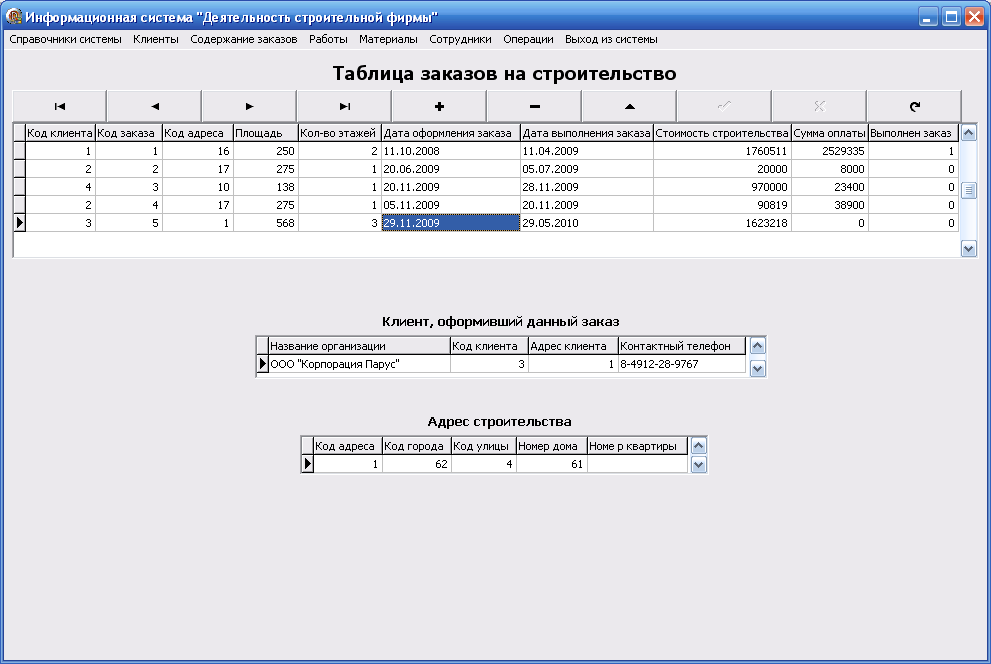Viewport: 991px width, 664px height.
Task: Open Работы menu
Action: click(328, 39)
